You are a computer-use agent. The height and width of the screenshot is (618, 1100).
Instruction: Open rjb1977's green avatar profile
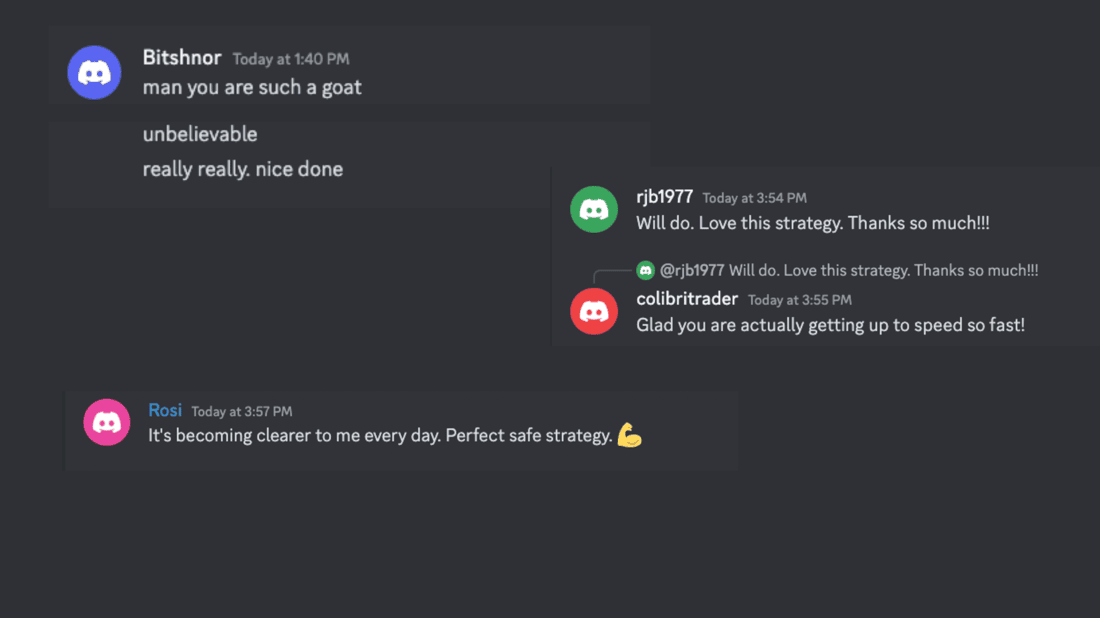(x=594, y=210)
